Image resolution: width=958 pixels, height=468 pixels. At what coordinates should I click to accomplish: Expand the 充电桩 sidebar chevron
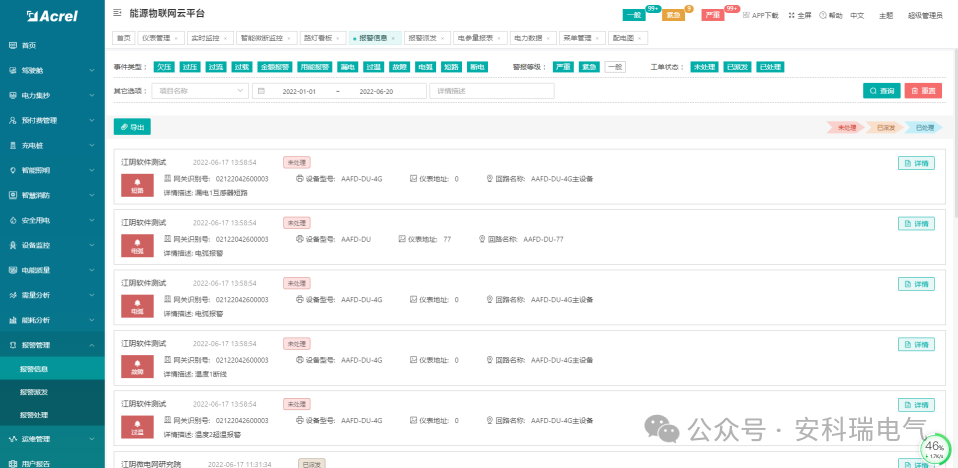(x=92, y=145)
